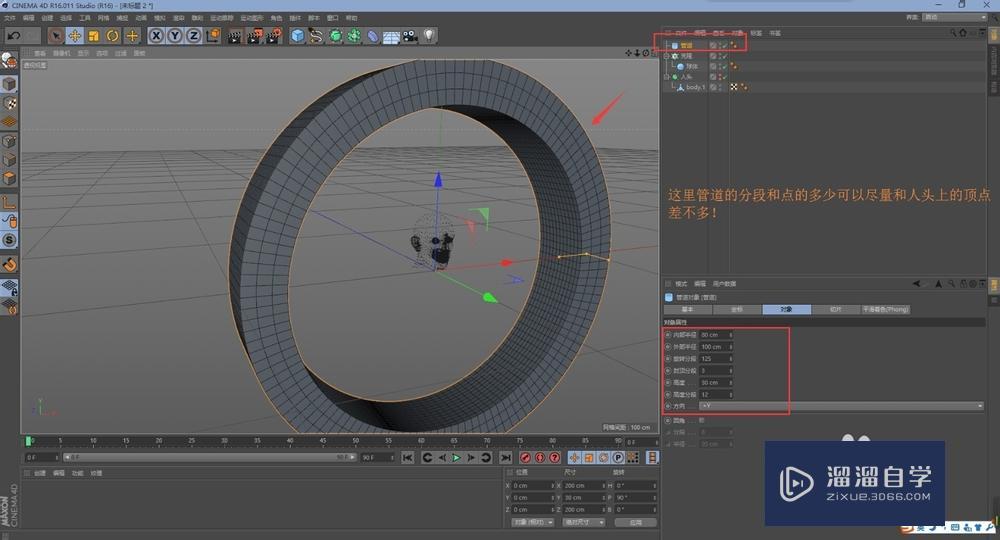
Task: Add a floor environment object
Action: point(391,37)
